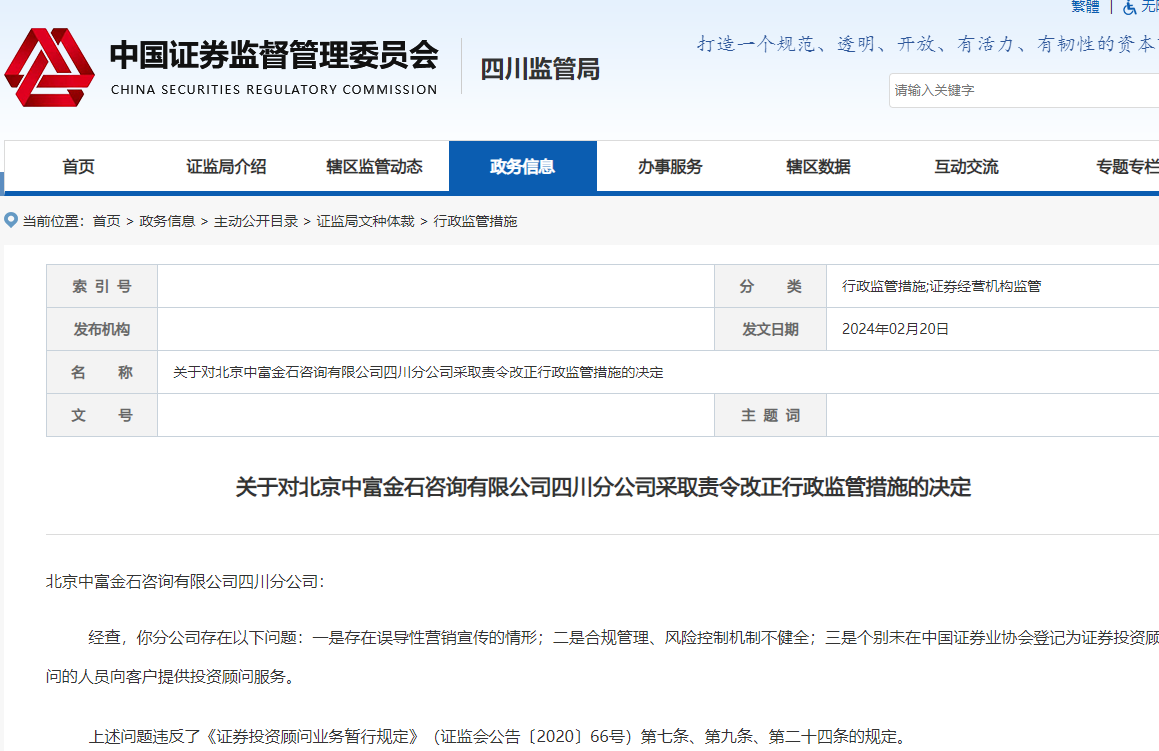Go to 主动公开目录 in the breadcrumb

pyautogui.click(x=256, y=221)
